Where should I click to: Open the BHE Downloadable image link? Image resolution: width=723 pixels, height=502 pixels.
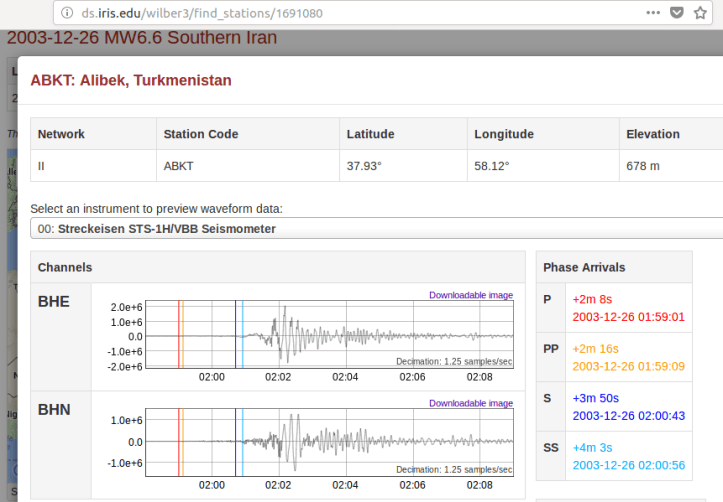tap(470, 295)
